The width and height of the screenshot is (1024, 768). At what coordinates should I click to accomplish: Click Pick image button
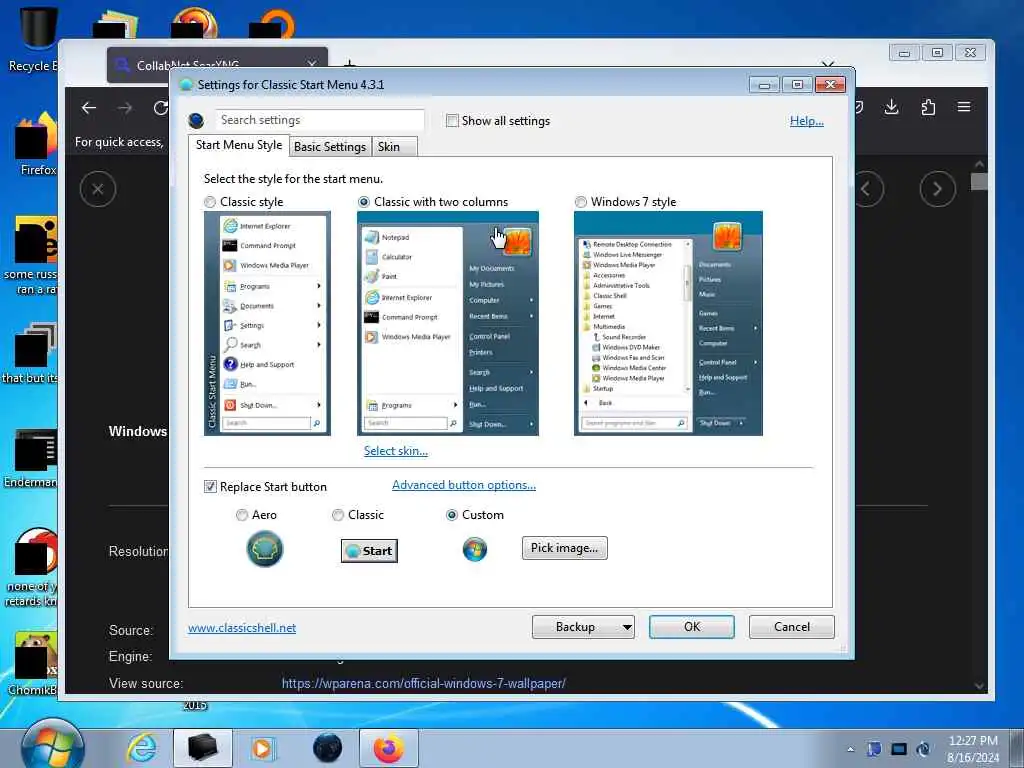(x=564, y=548)
